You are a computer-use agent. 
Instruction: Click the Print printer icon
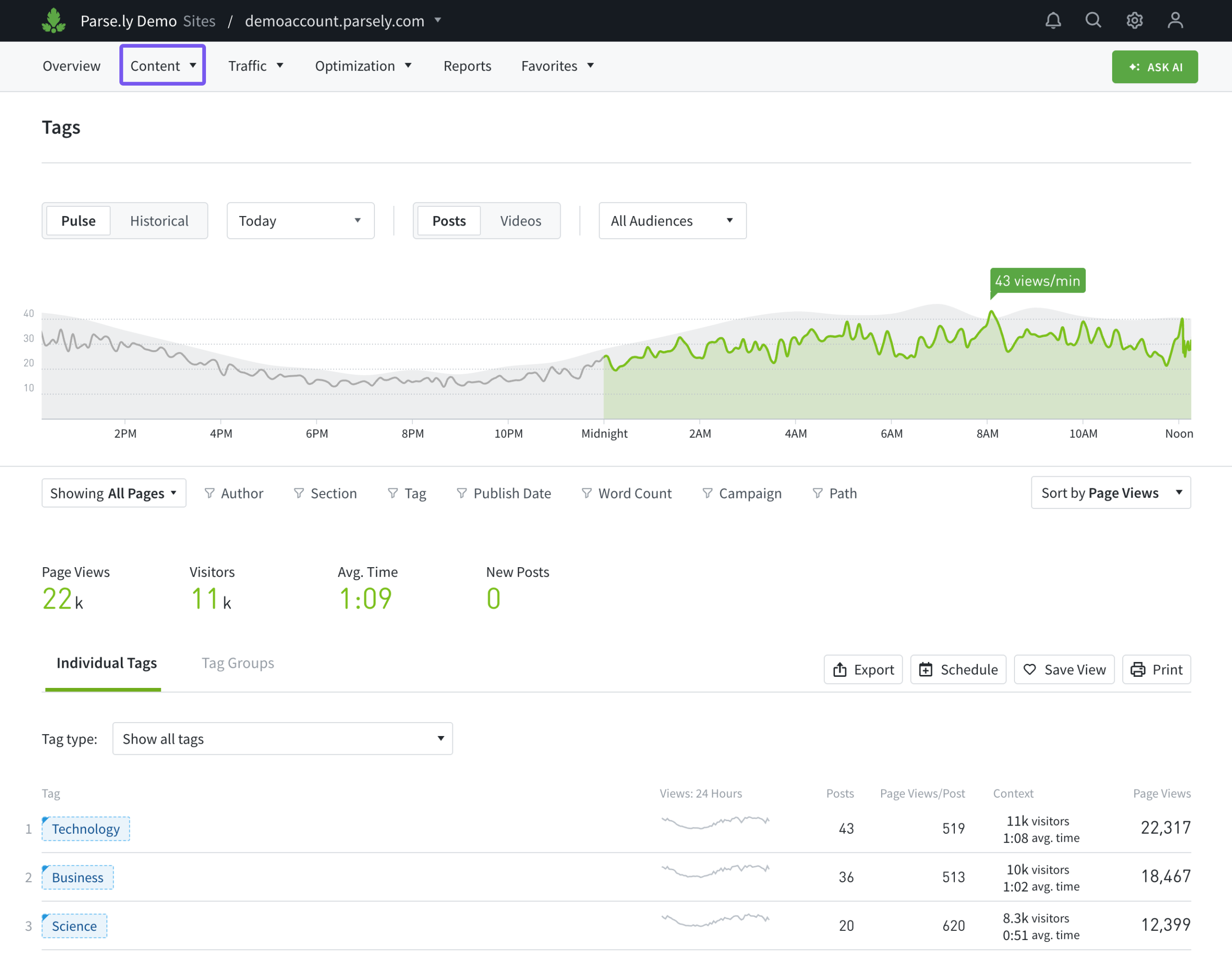(x=1138, y=669)
